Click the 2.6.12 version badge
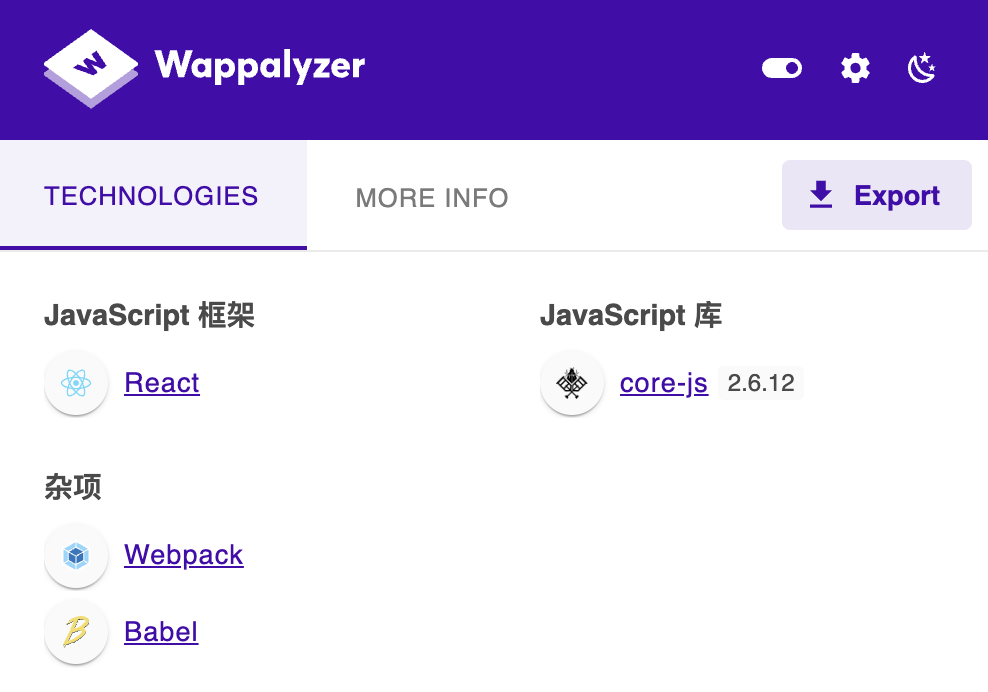The width and height of the screenshot is (988, 692). click(761, 383)
